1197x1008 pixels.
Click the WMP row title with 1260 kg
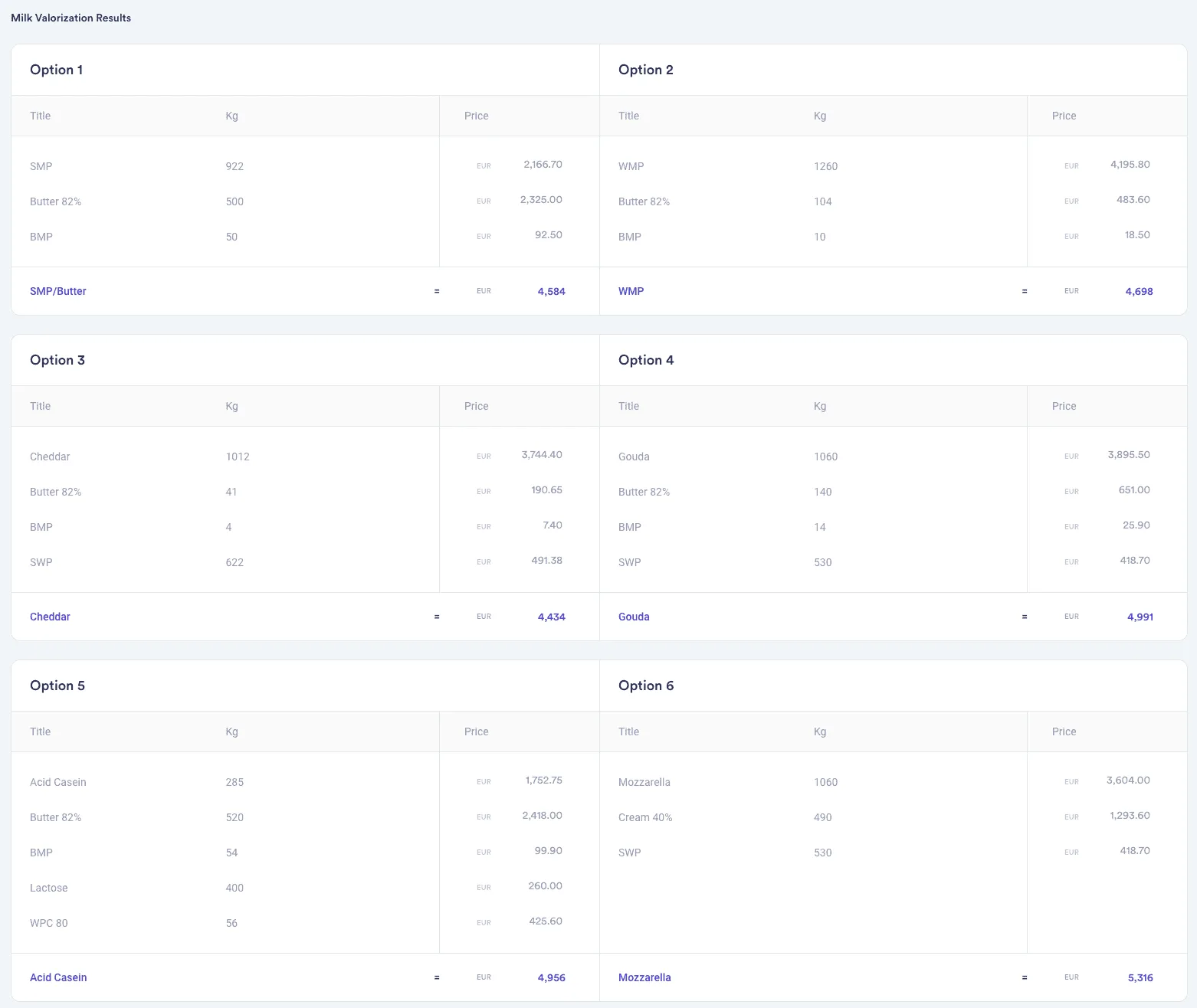(x=631, y=166)
